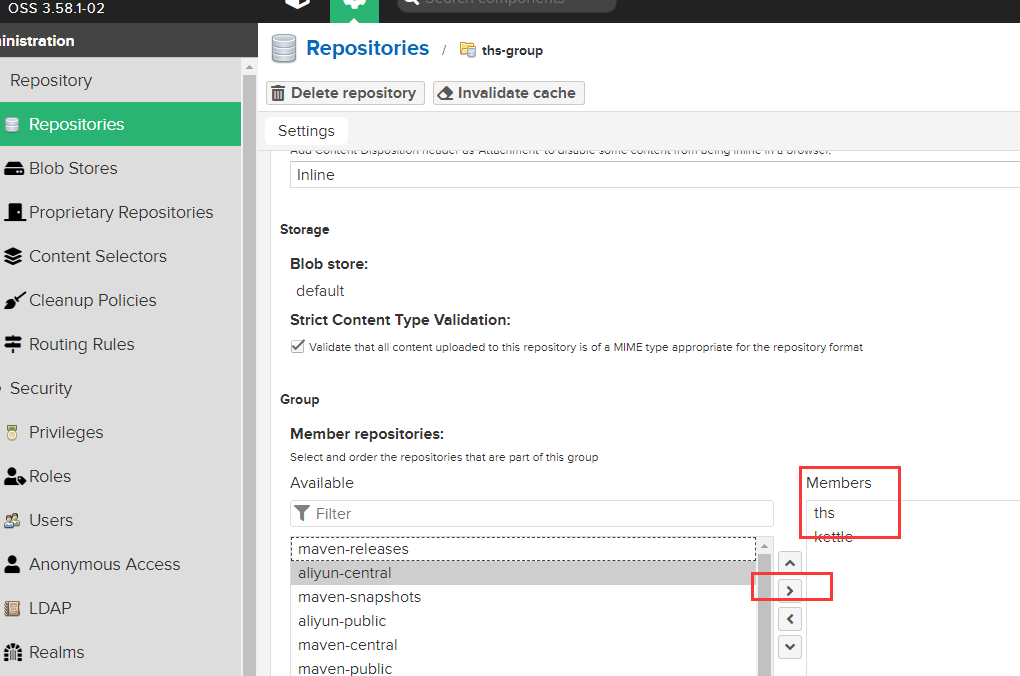The width and height of the screenshot is (1020, 676).
Task: Open Privileges in the sidebar menu
Action: pyautogui.click(x=66, y=432)
